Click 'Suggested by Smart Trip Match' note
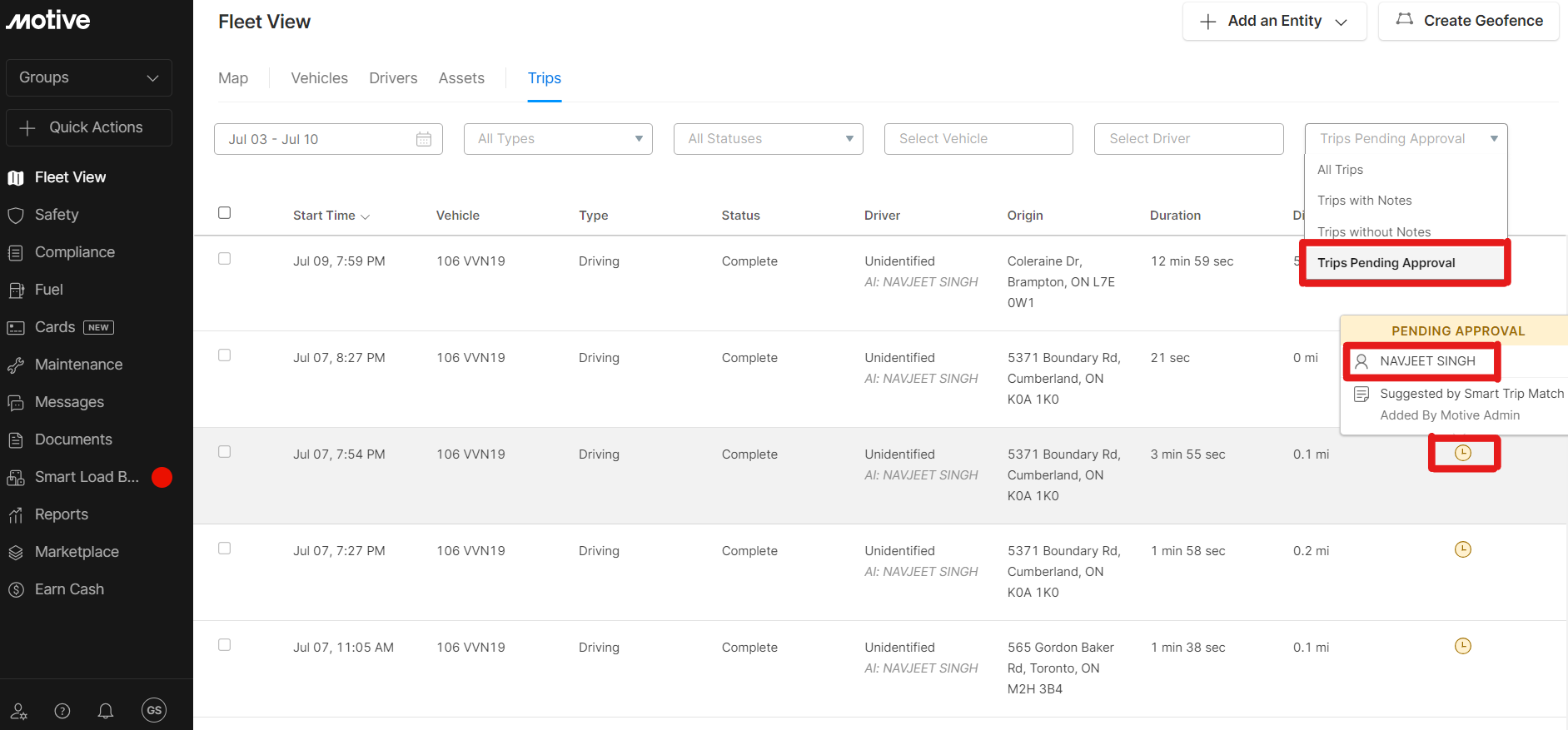1568x730 pixels. (x=1472, y=394)
